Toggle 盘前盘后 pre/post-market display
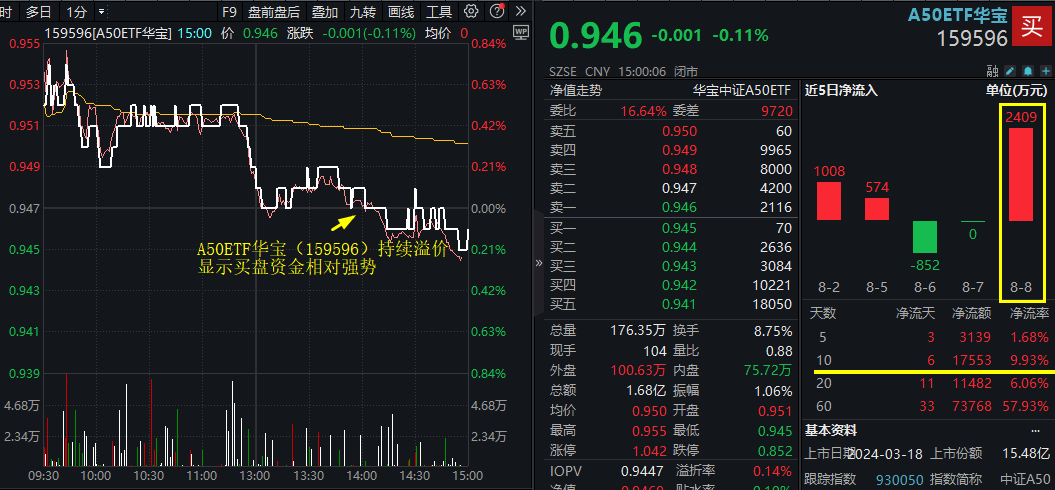 pos(273,12)
